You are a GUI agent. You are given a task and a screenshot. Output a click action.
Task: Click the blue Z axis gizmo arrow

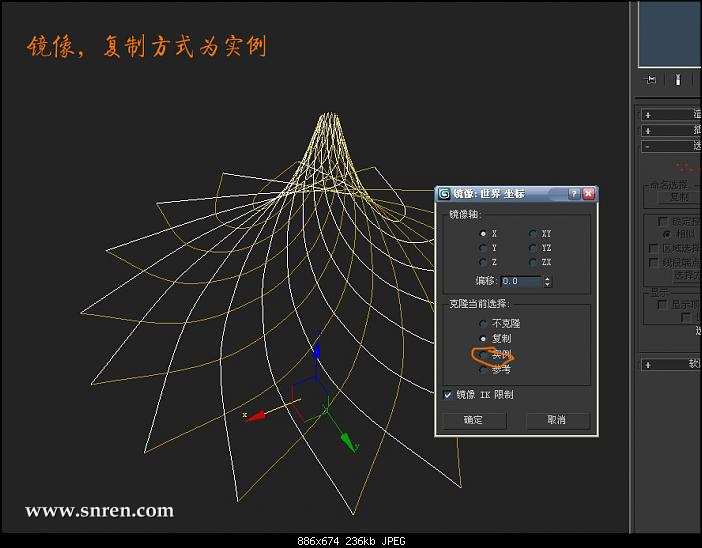tap(317, 351)
